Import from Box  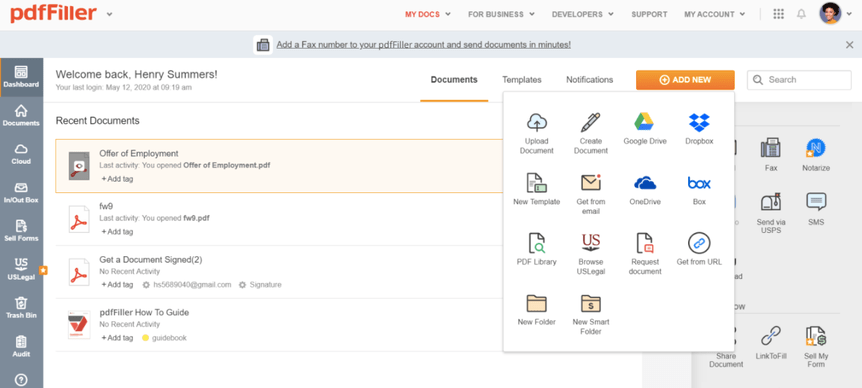coord(699,189)
